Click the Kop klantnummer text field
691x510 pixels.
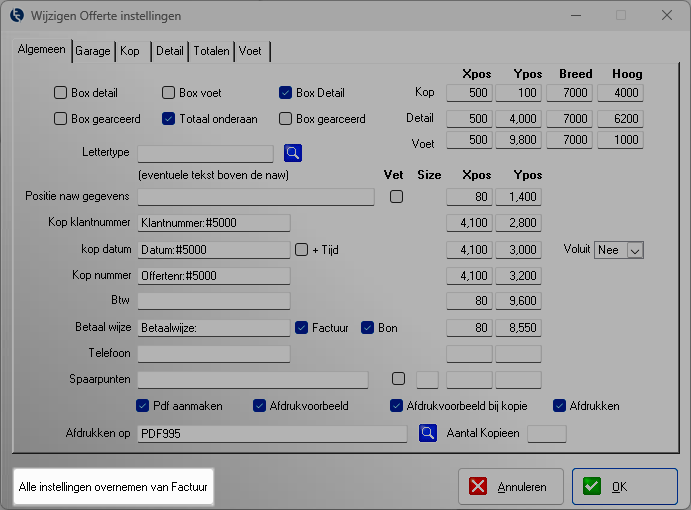coord(213,222)
